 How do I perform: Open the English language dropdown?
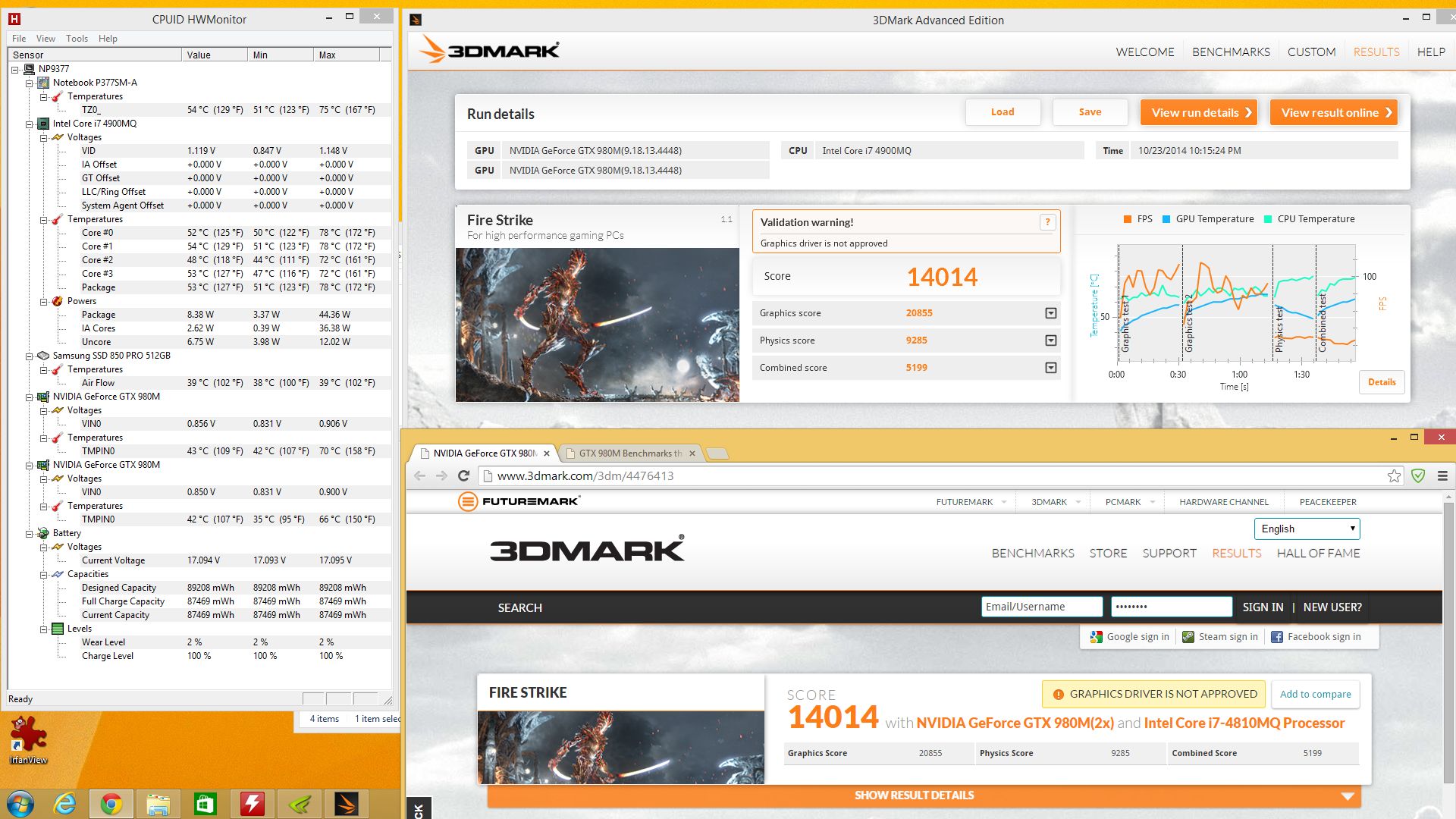tap(1307, 529)
